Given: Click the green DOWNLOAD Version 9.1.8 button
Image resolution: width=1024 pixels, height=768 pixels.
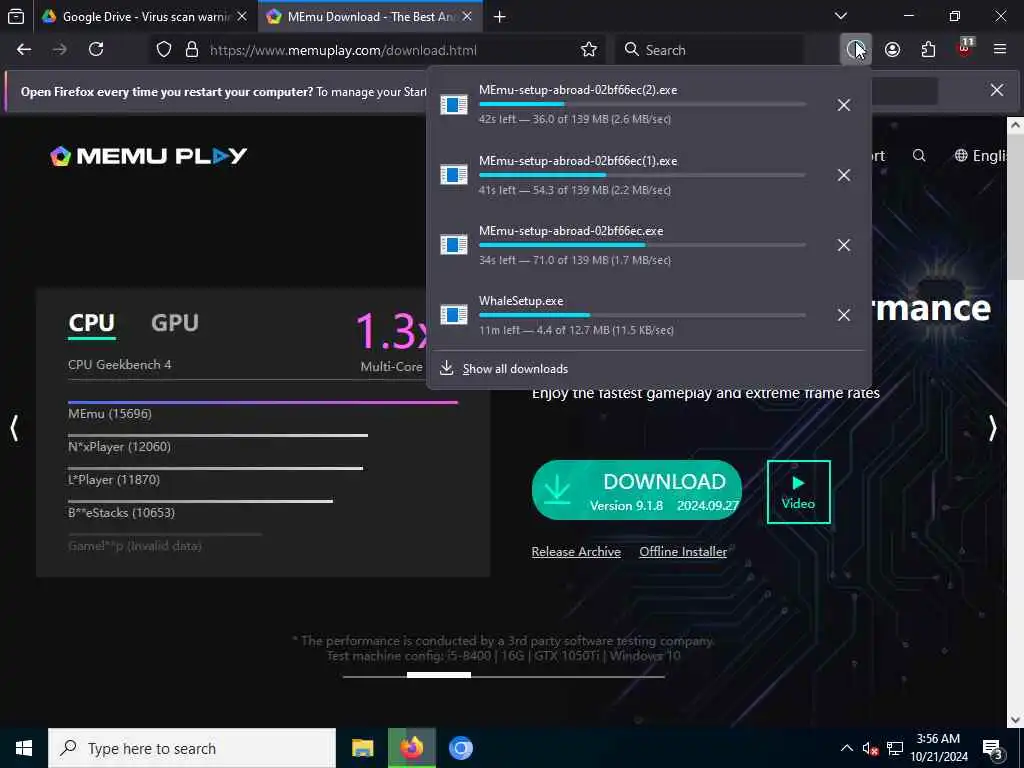Looking at the screenshot, I should 637,490.
